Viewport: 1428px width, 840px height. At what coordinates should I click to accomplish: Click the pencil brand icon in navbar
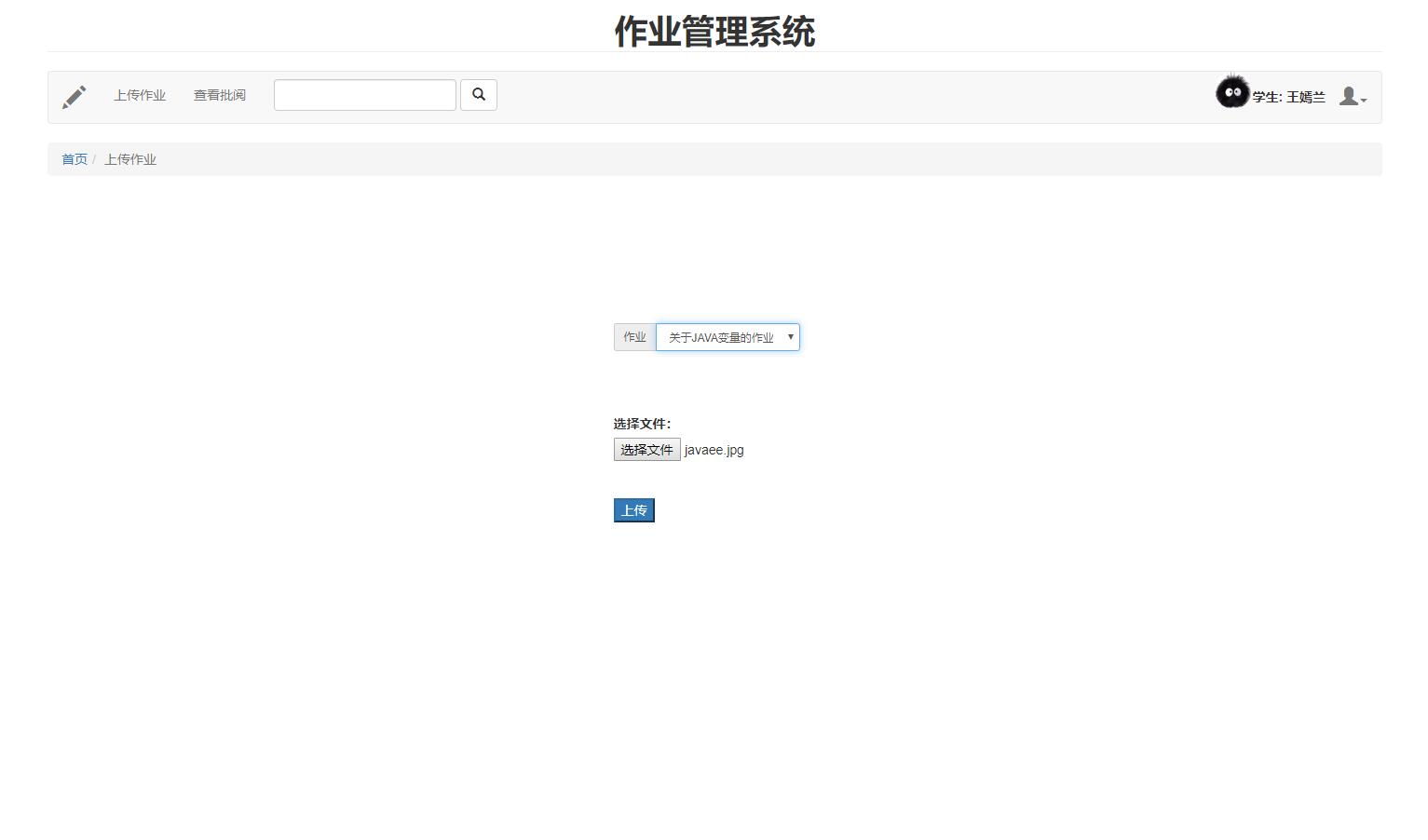click(75, 96)
